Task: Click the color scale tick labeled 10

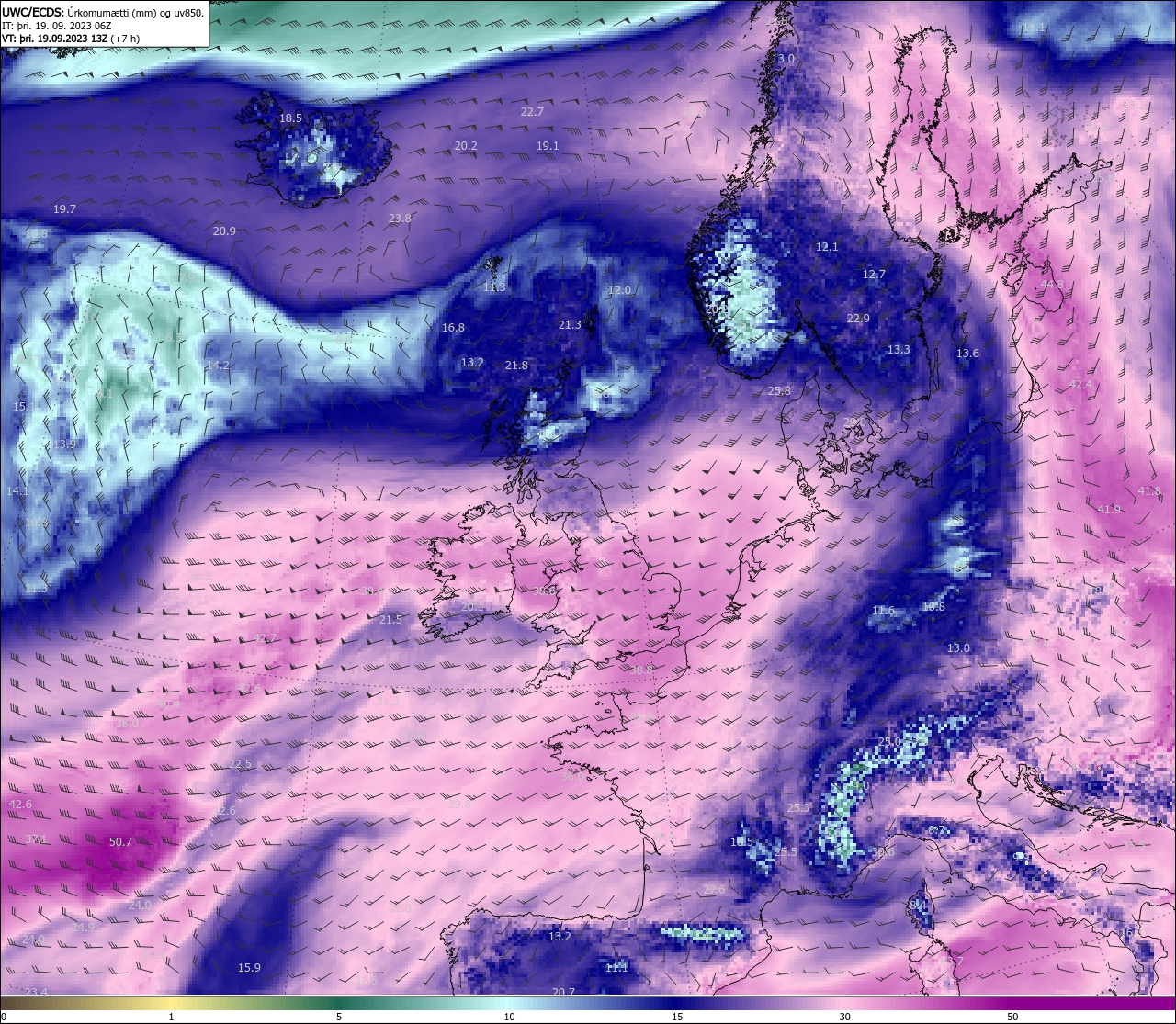Action: click(509, 1017)
